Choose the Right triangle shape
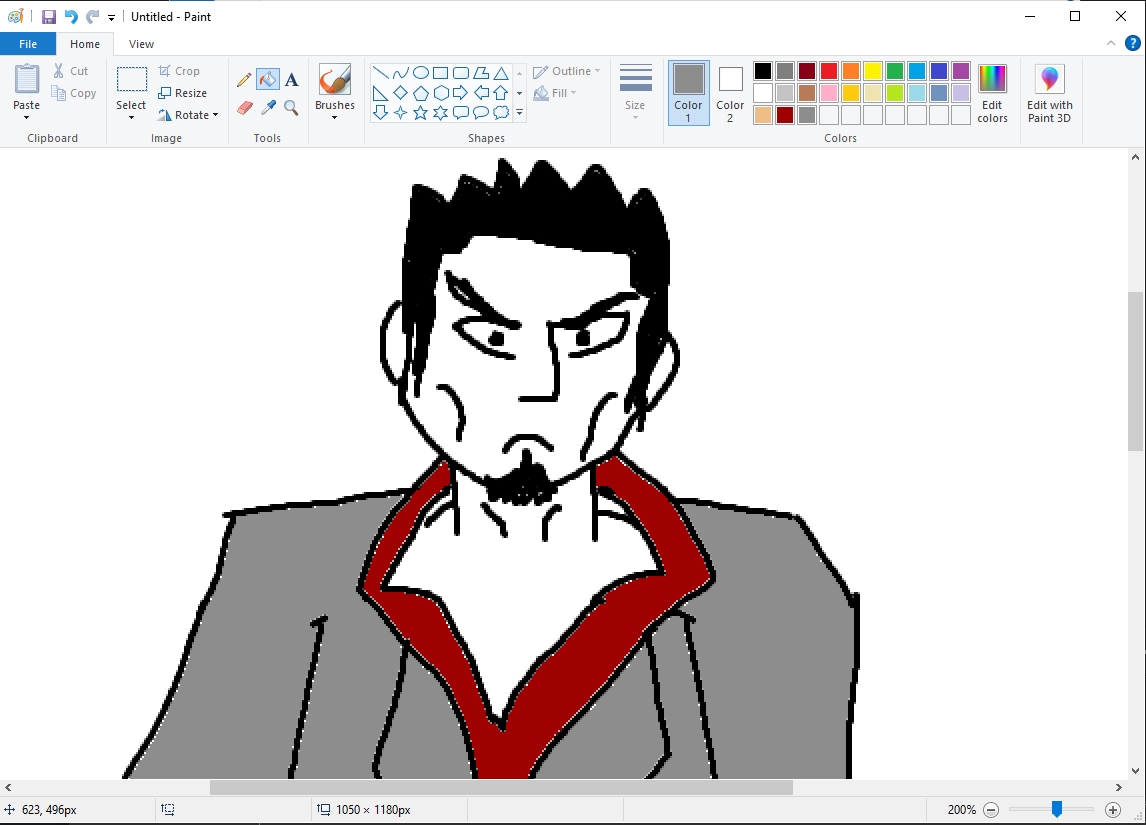Viewport: 1146px width, 825px height. point(380,93)
